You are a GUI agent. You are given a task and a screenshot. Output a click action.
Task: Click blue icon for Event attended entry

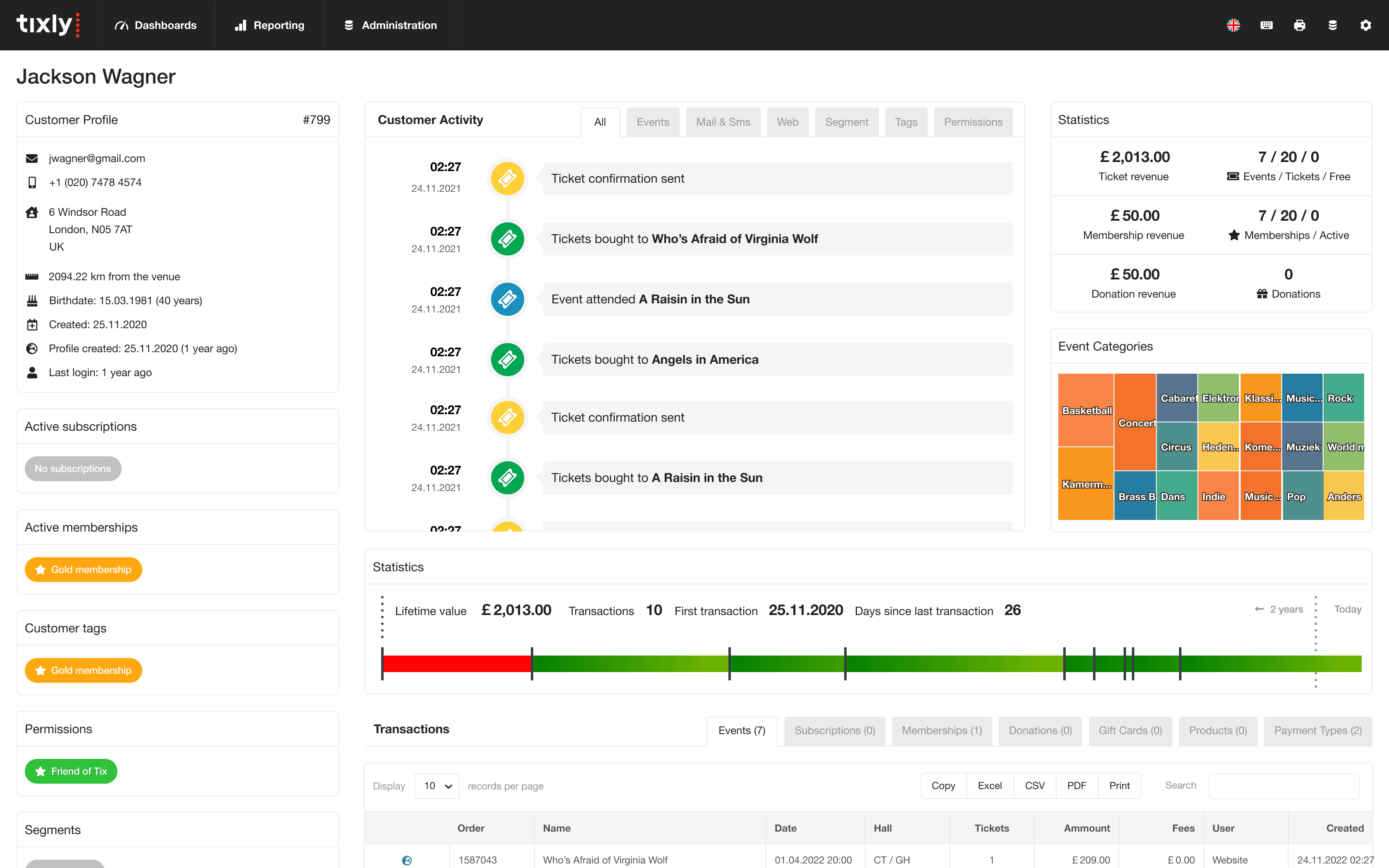tap(507, 299)
